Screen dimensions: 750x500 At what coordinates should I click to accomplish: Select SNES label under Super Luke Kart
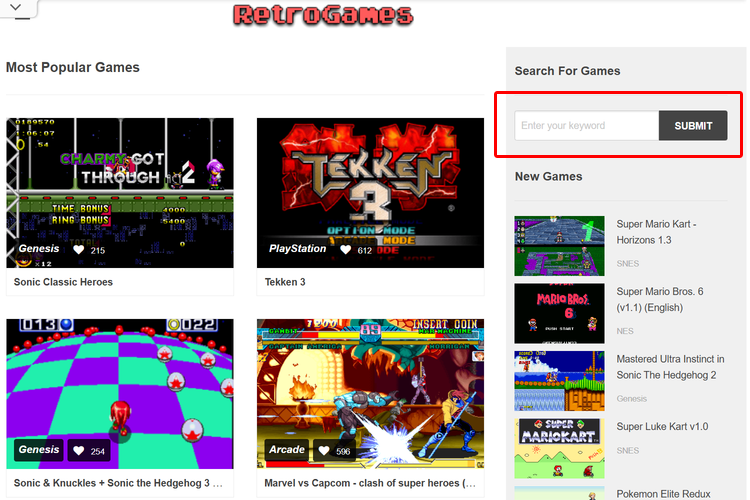coord(628,451)
